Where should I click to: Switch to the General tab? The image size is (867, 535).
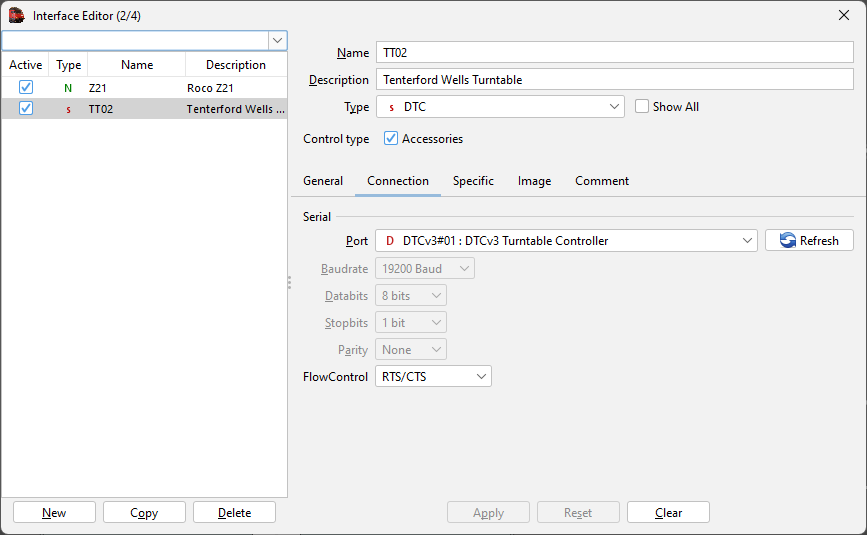(323, 181)
